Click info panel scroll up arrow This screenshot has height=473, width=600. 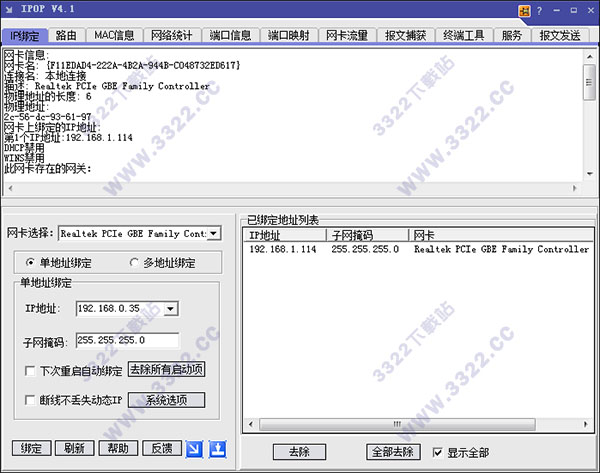[x=590, y=57]
